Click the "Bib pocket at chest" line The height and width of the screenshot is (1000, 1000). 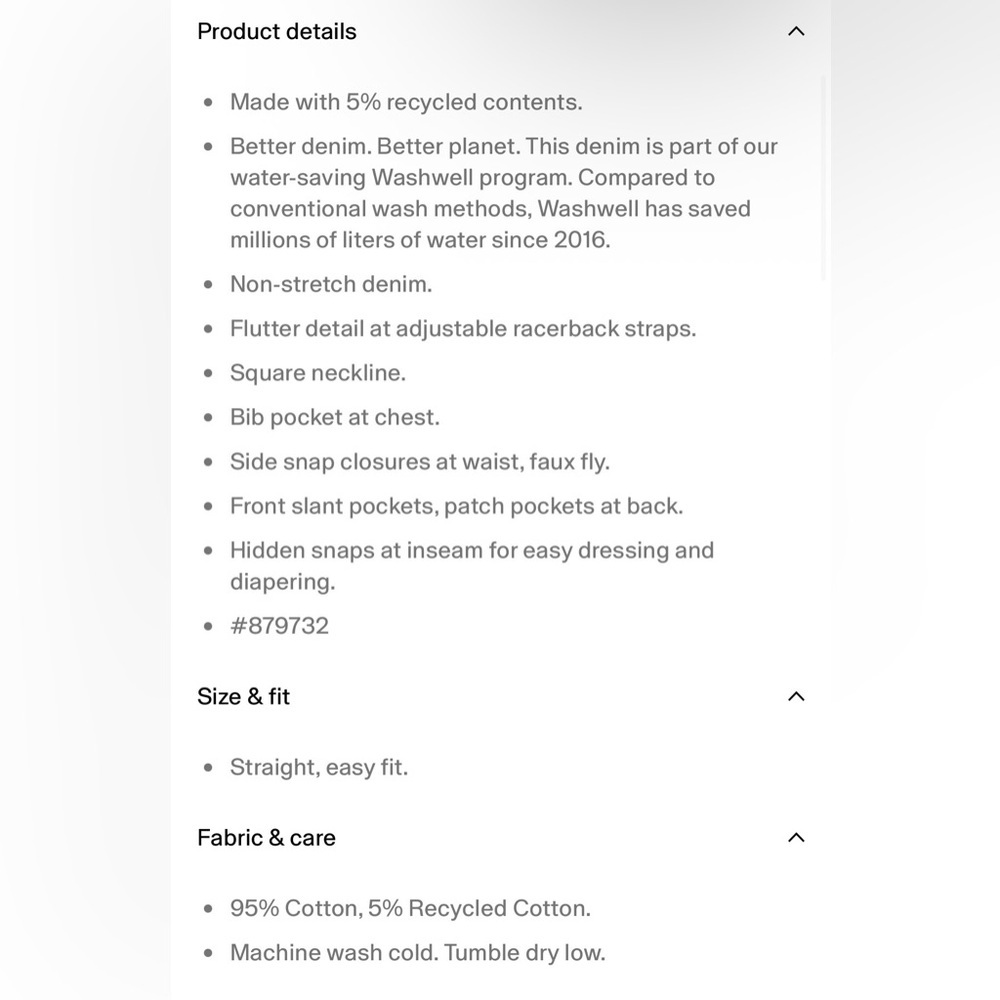click(335, 417)
